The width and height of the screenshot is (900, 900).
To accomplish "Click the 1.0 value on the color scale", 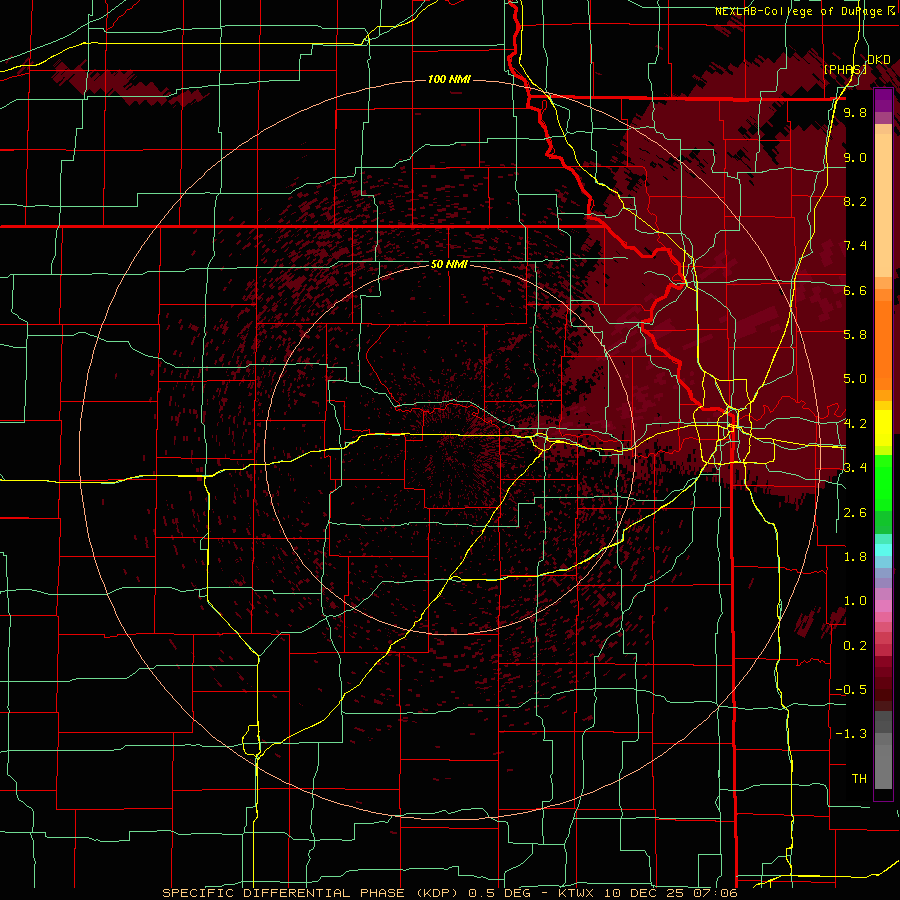I will click(855, 602).
